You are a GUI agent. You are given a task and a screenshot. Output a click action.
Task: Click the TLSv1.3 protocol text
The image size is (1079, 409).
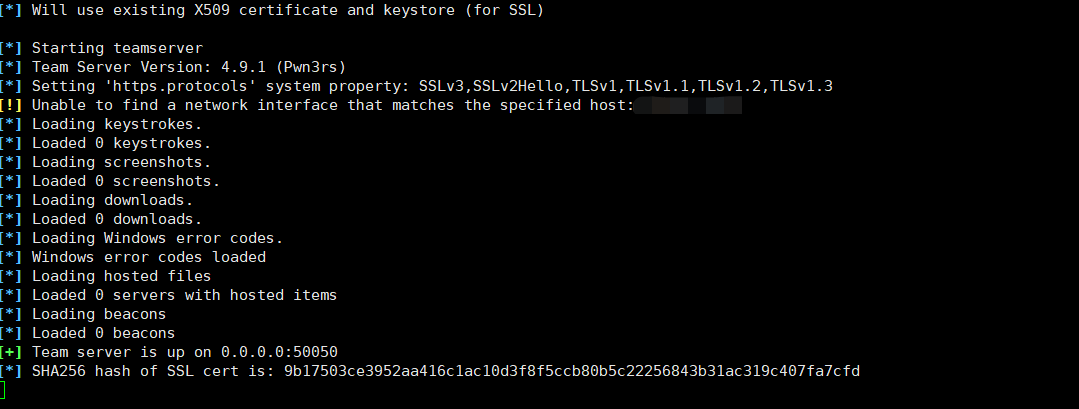coord(802,86)
